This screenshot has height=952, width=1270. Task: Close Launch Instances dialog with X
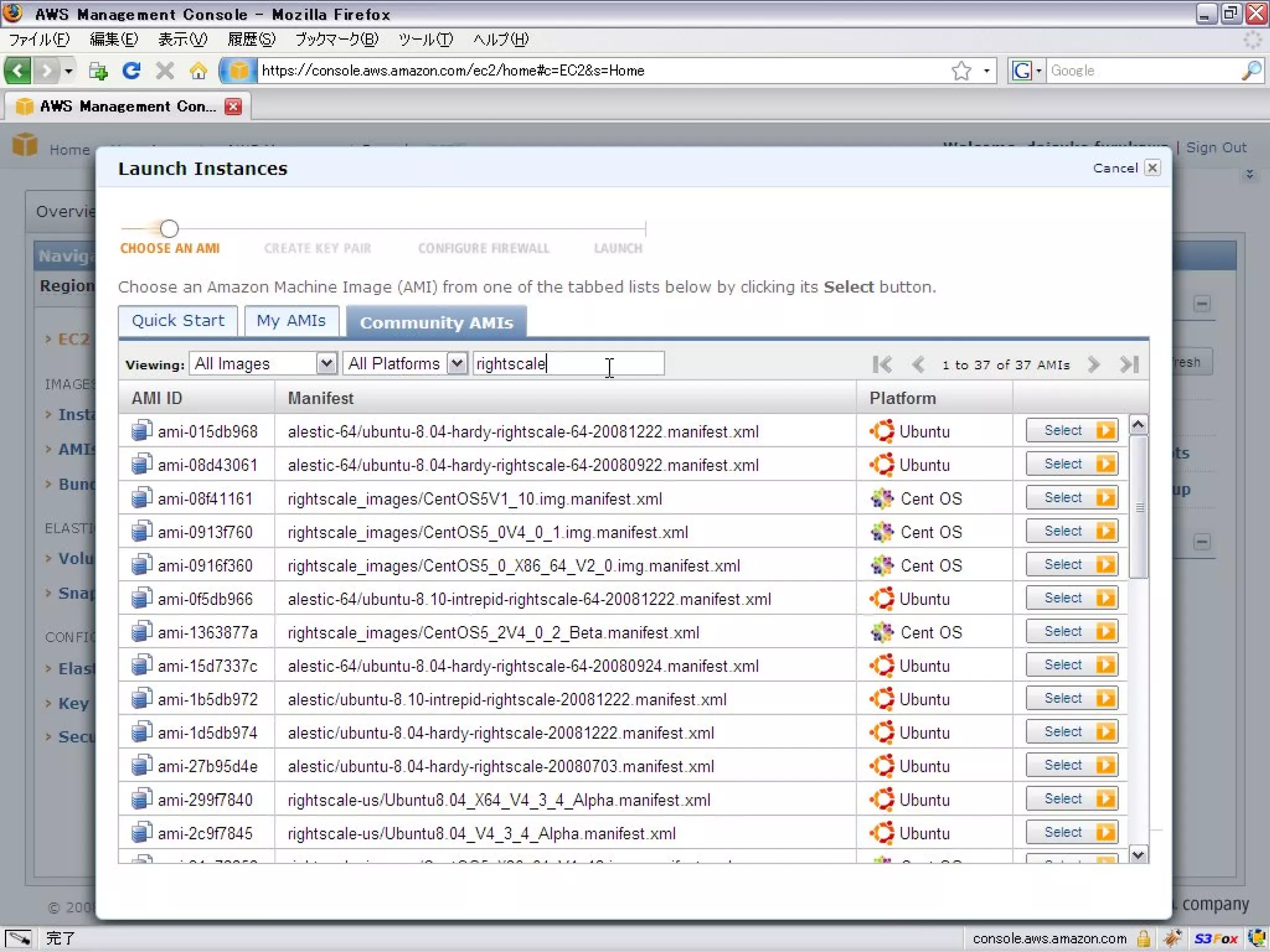(1152, 168)
